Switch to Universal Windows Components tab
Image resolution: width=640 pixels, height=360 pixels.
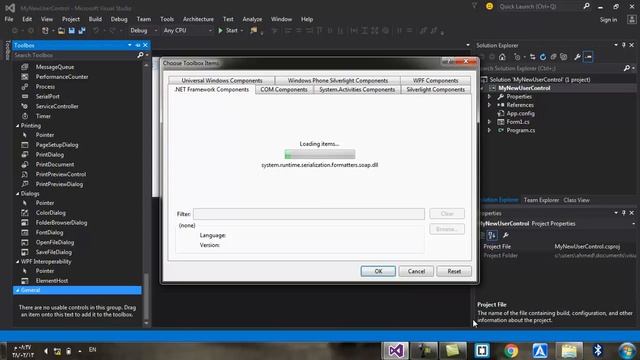tap(222, 80)
